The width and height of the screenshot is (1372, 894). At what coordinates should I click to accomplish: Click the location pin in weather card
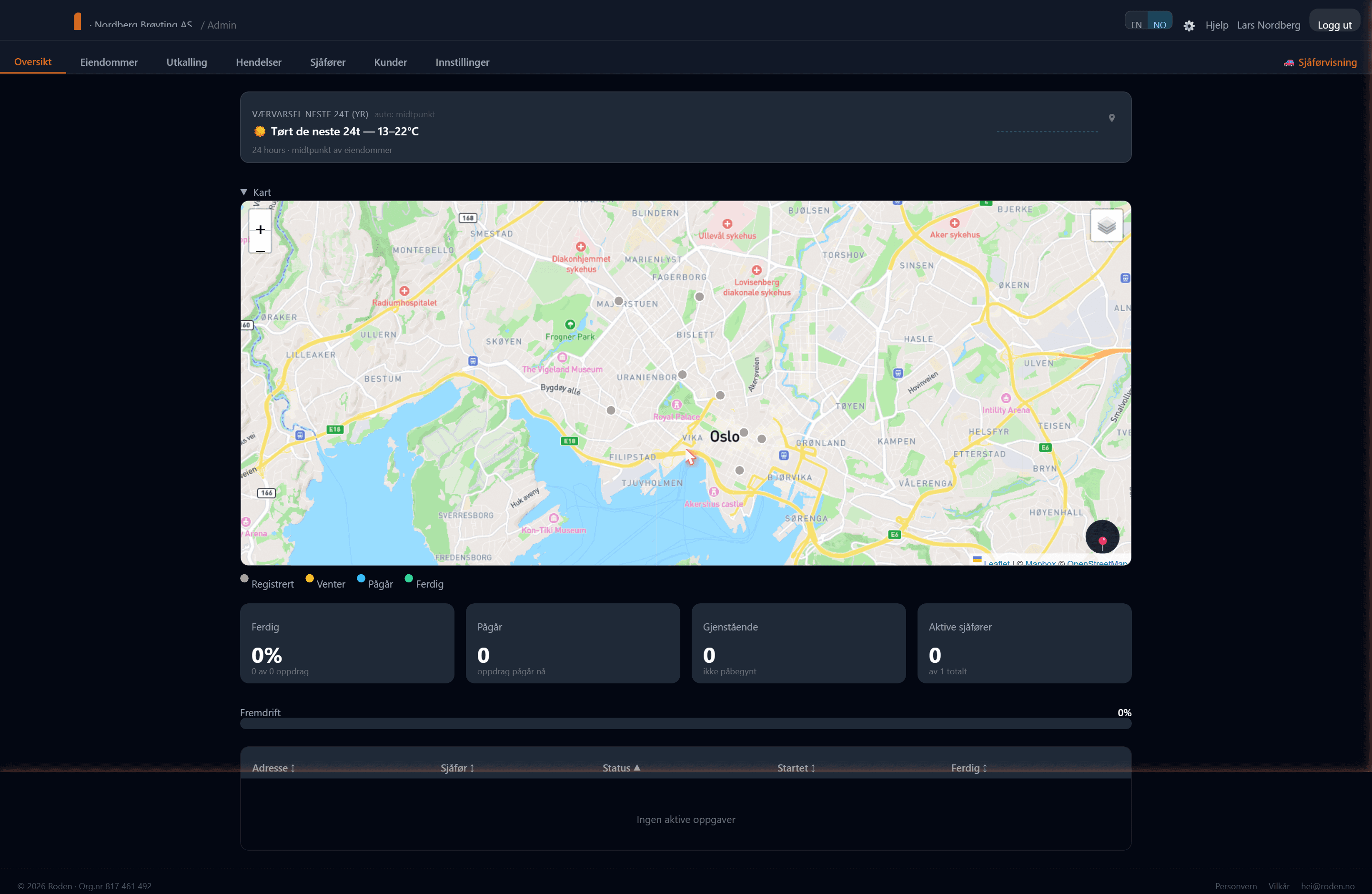pyautogui.click(x=1111, y=118)
